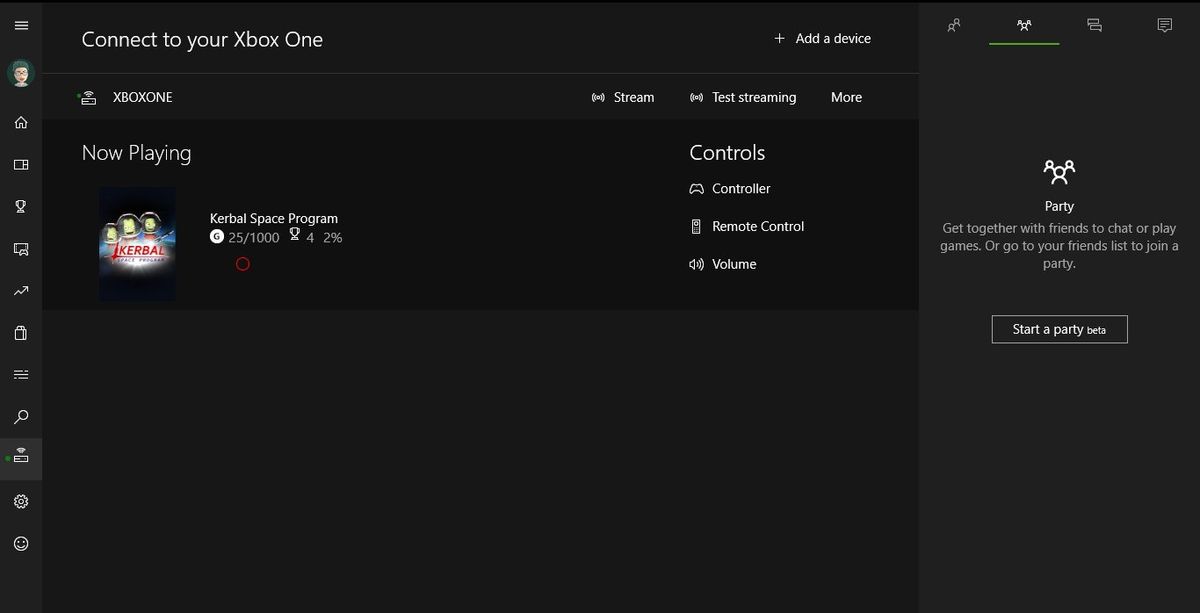The image size is (1200, 613).
Task: Switch to the Messages tab
Action: click(1164, 25)
